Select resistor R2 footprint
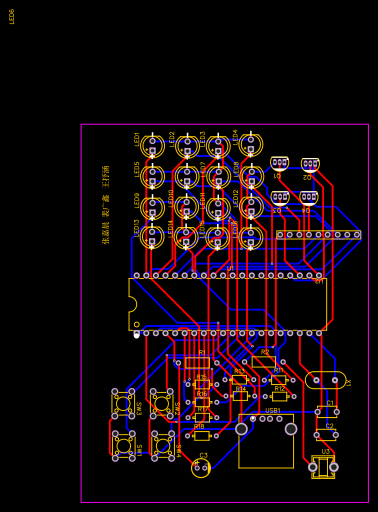Image resolution: width=378 pixels, height=512 pixels. click(264, 362)
